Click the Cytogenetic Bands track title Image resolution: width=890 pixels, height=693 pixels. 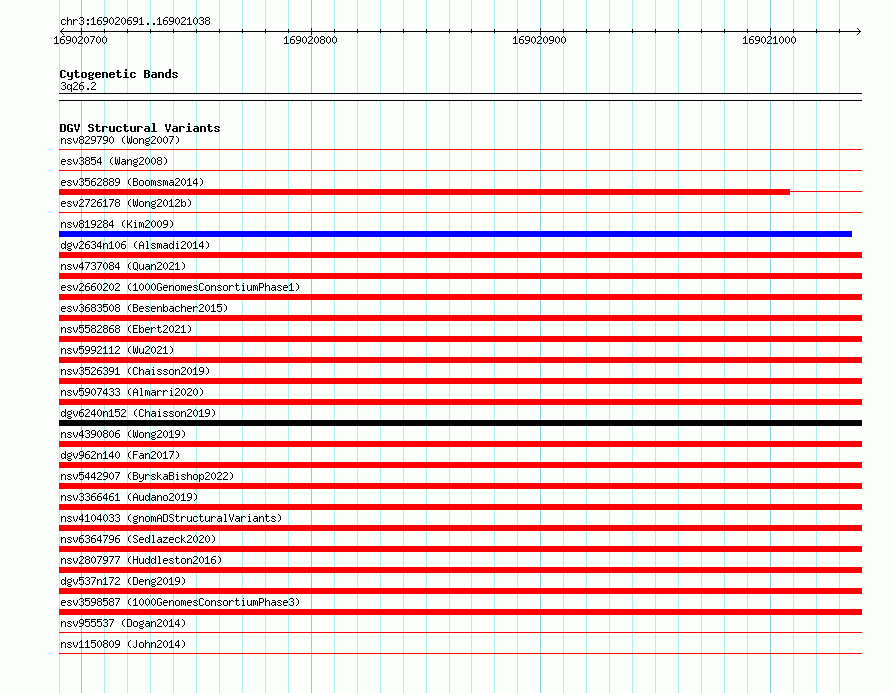[119, 74]
